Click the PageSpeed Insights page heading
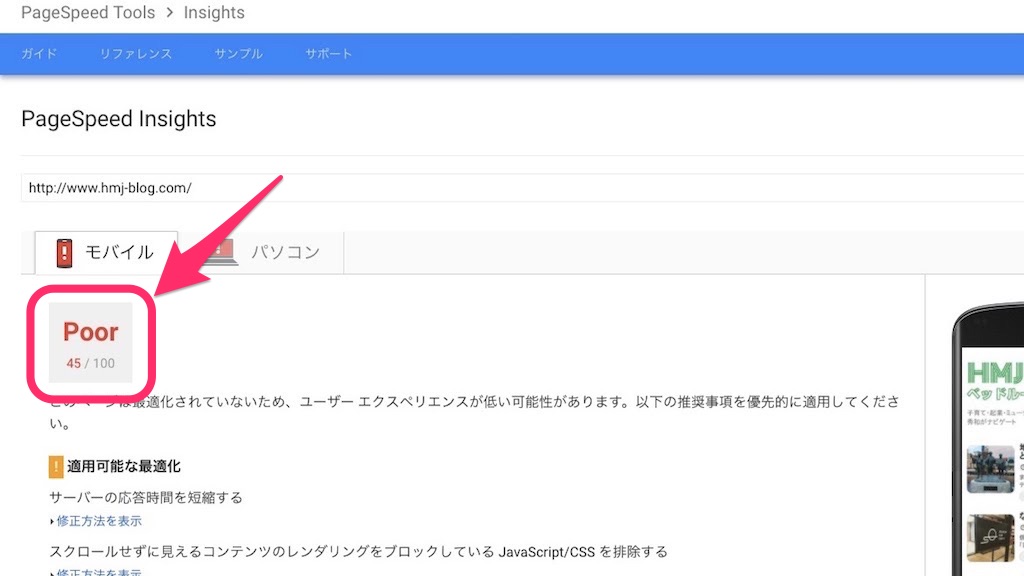The image size is (1024, 576). pyautogui.click(x=119, y=119)
